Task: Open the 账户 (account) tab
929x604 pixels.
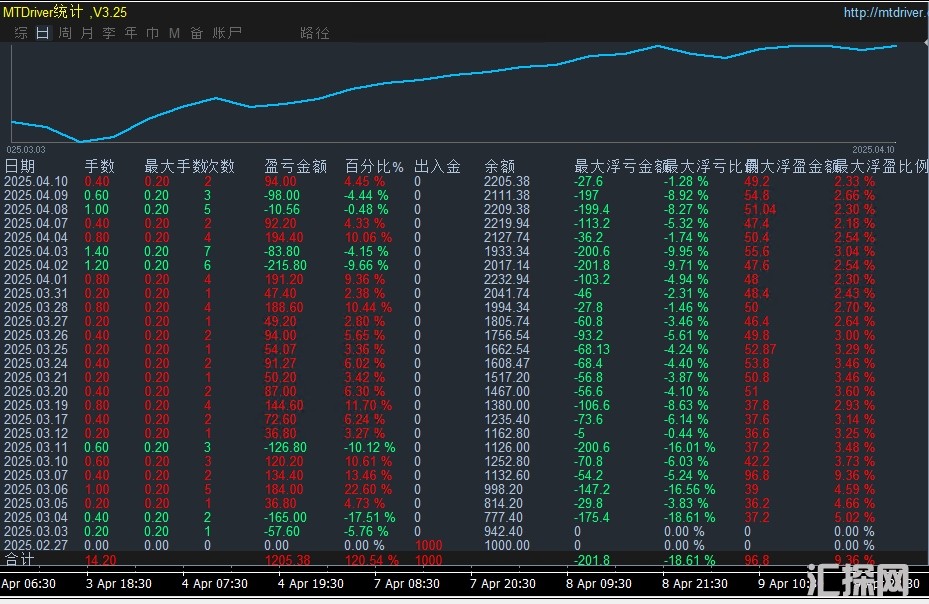Action: pos(227,33)
